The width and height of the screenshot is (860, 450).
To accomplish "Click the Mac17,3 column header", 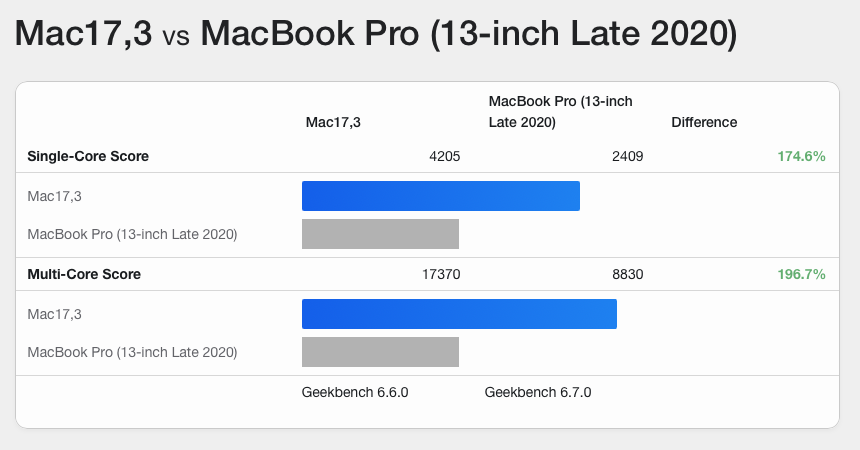I will (x=333, y=122).
